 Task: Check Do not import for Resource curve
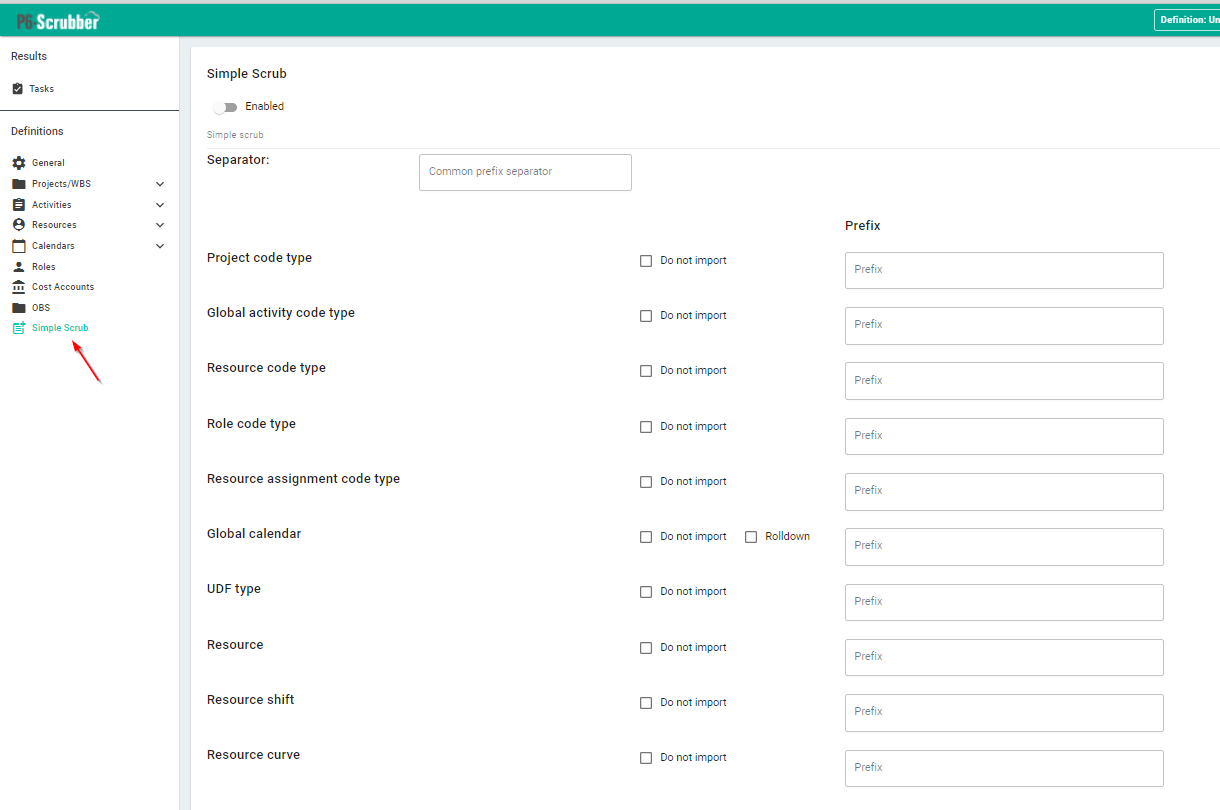[646, 758]
